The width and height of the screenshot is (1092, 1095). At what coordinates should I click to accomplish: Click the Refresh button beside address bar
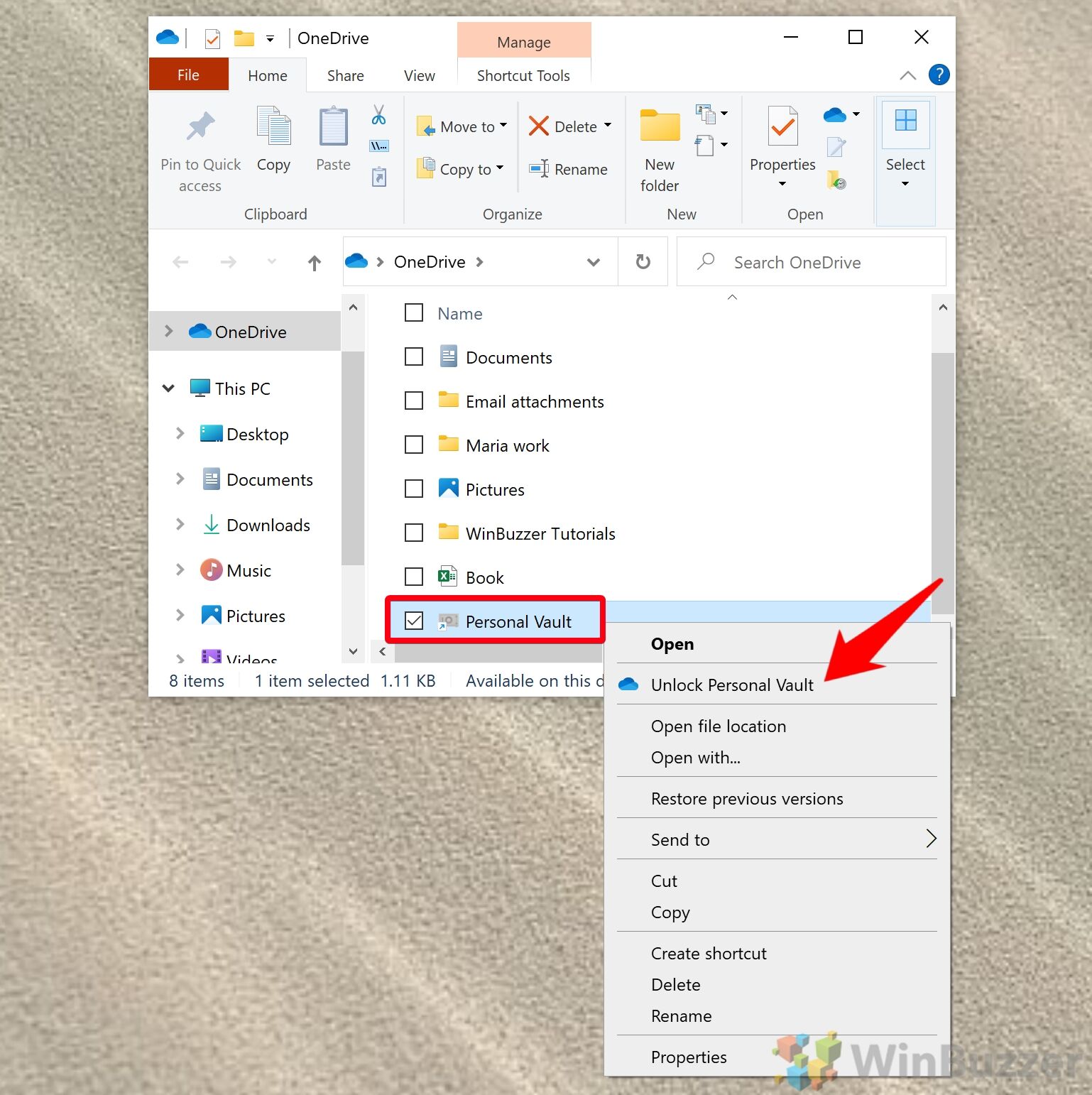(x=643, y=262)
